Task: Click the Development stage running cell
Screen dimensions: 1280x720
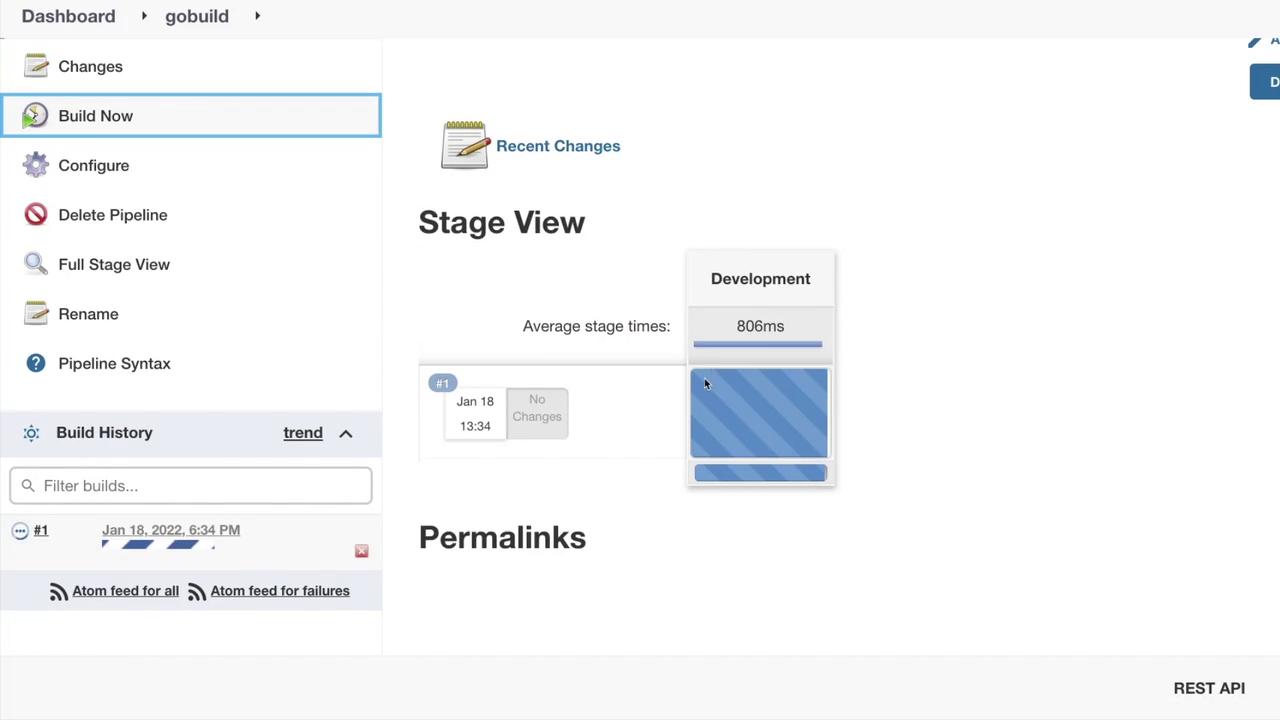Action: coord(759,413)
